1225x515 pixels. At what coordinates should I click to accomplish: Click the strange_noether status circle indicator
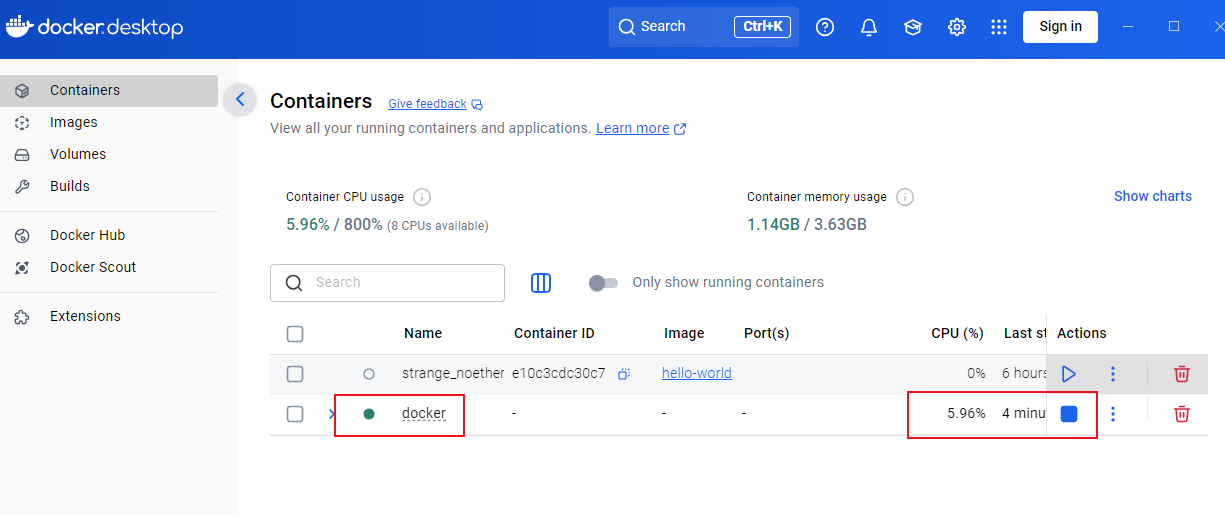(369, 374)
